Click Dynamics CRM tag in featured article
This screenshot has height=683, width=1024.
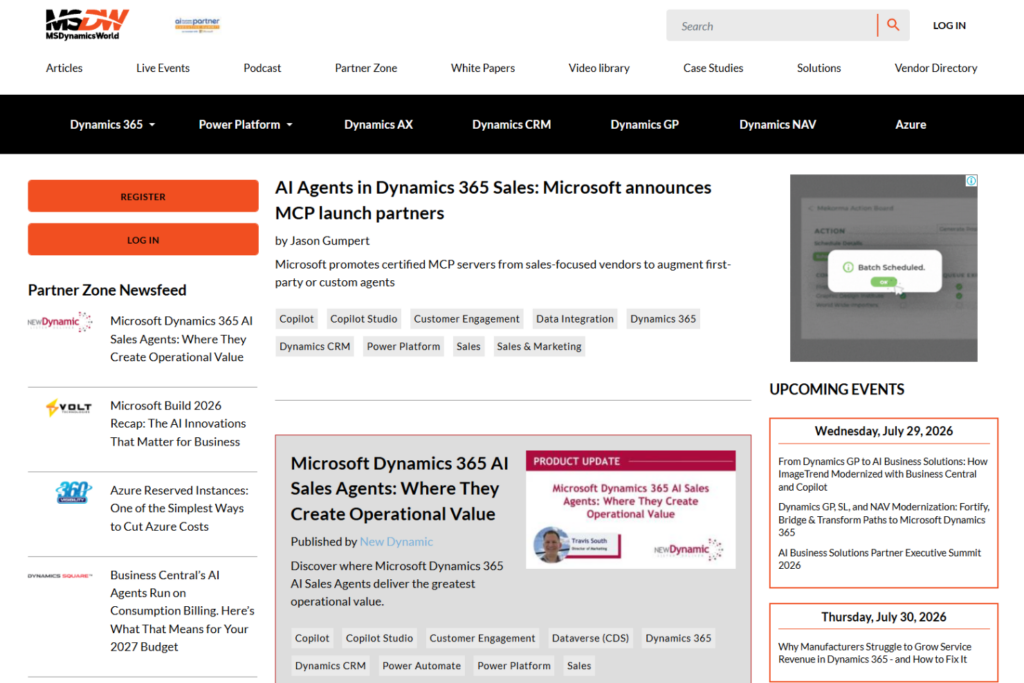(330, 665)
